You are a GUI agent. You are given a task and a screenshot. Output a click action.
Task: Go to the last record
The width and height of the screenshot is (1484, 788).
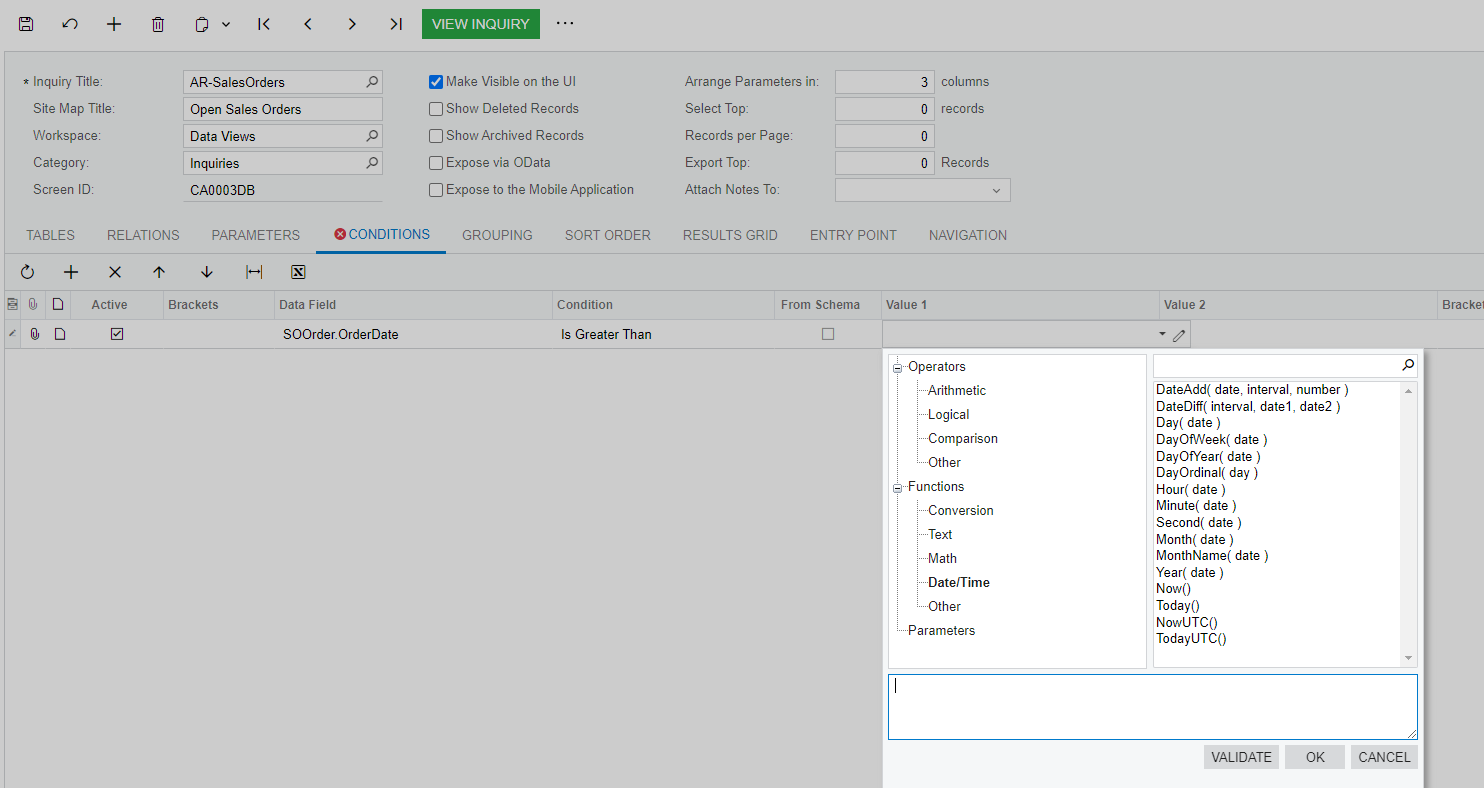[396, 24]
